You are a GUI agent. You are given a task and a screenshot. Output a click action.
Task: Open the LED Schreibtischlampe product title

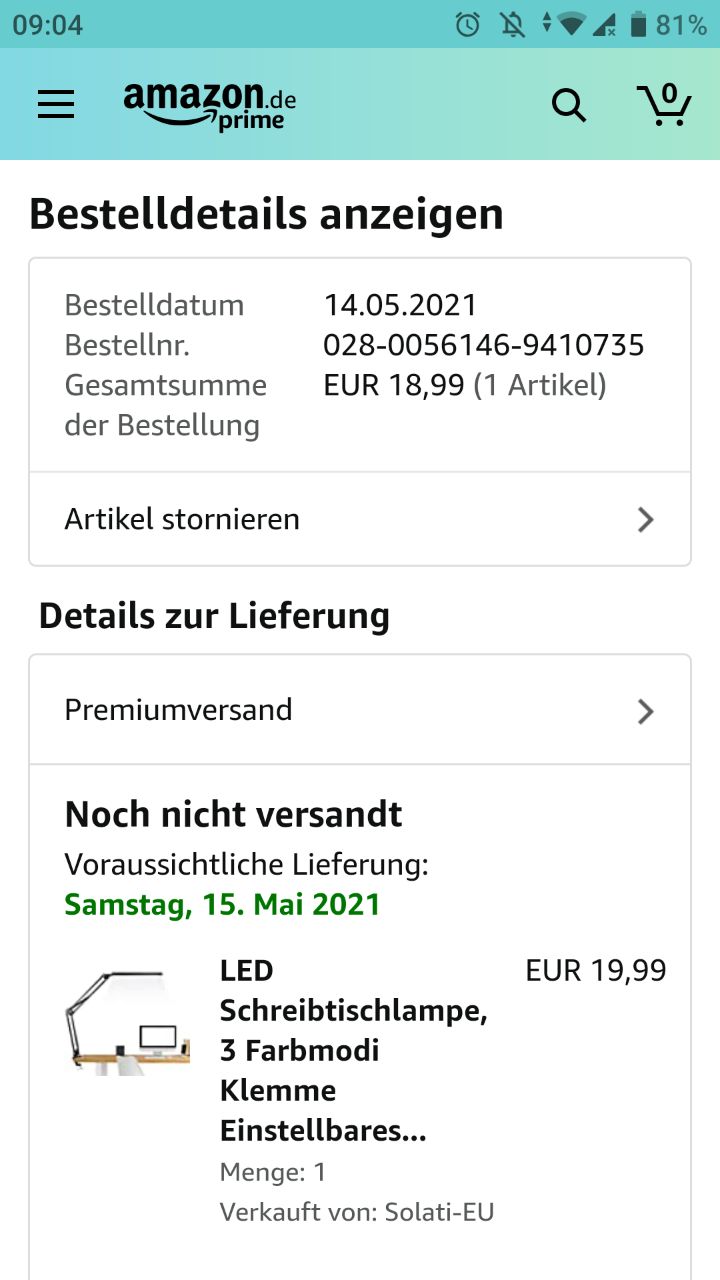[352, 1050]
